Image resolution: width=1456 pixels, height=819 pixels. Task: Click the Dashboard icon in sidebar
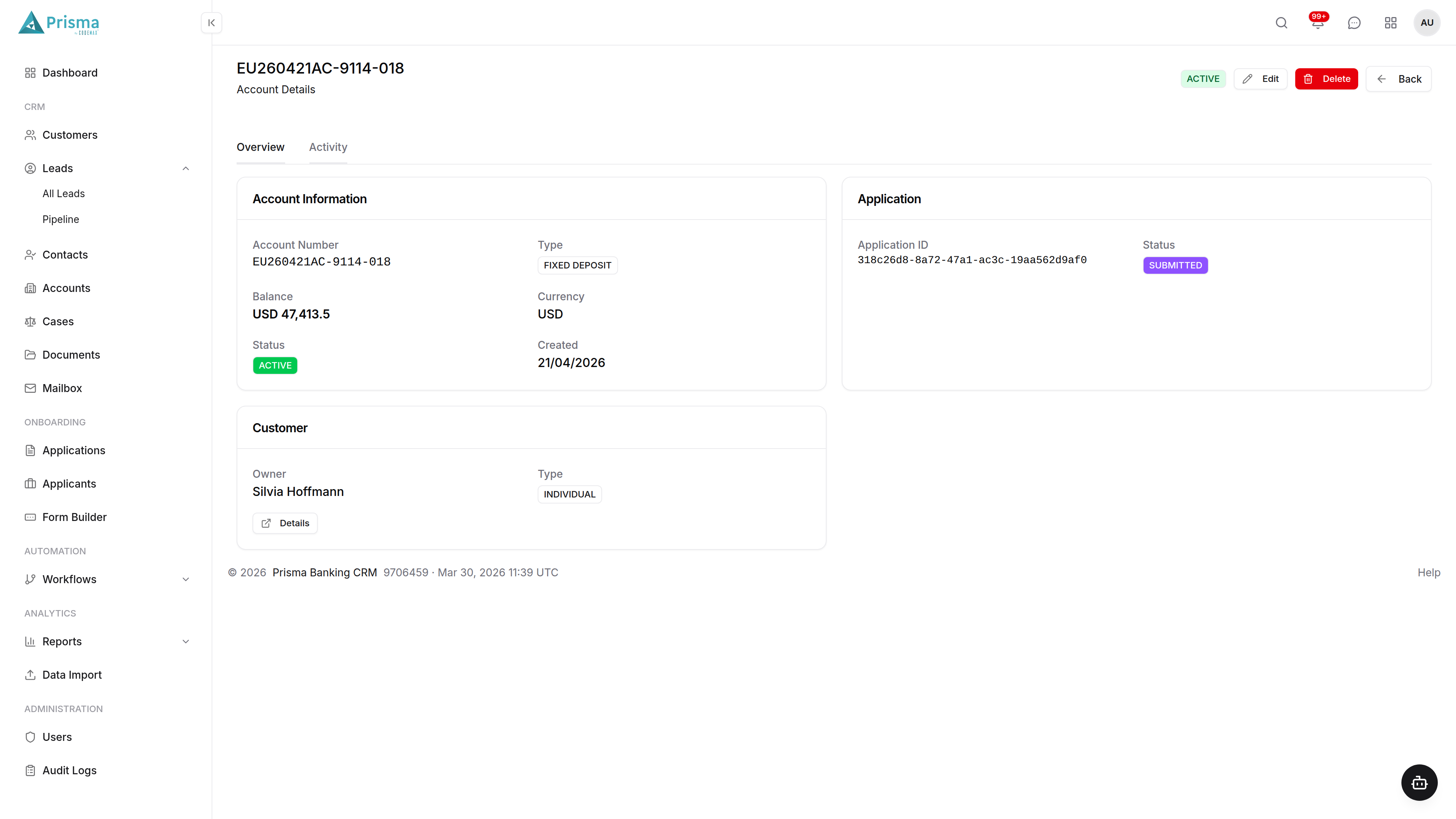click(30, 73)
